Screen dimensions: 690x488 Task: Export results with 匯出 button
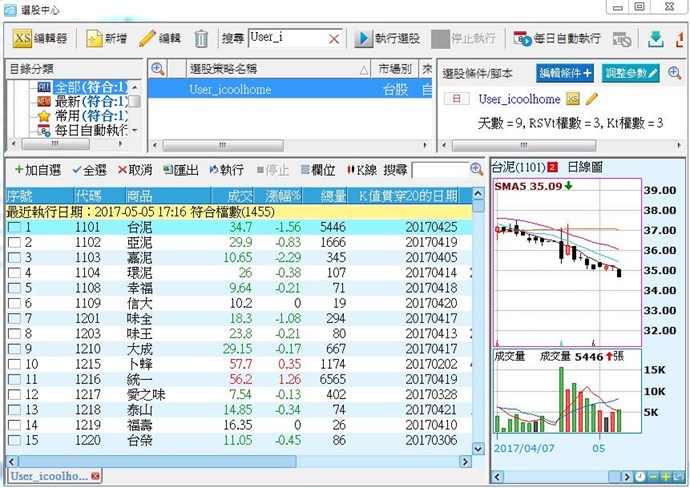(x=181, y=170)
